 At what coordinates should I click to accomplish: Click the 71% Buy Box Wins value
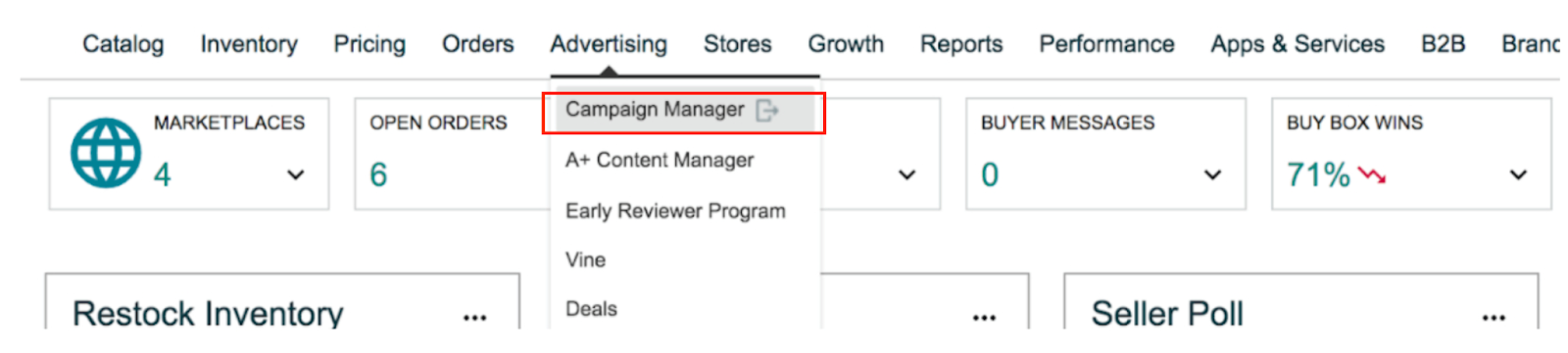[1318, 175]
